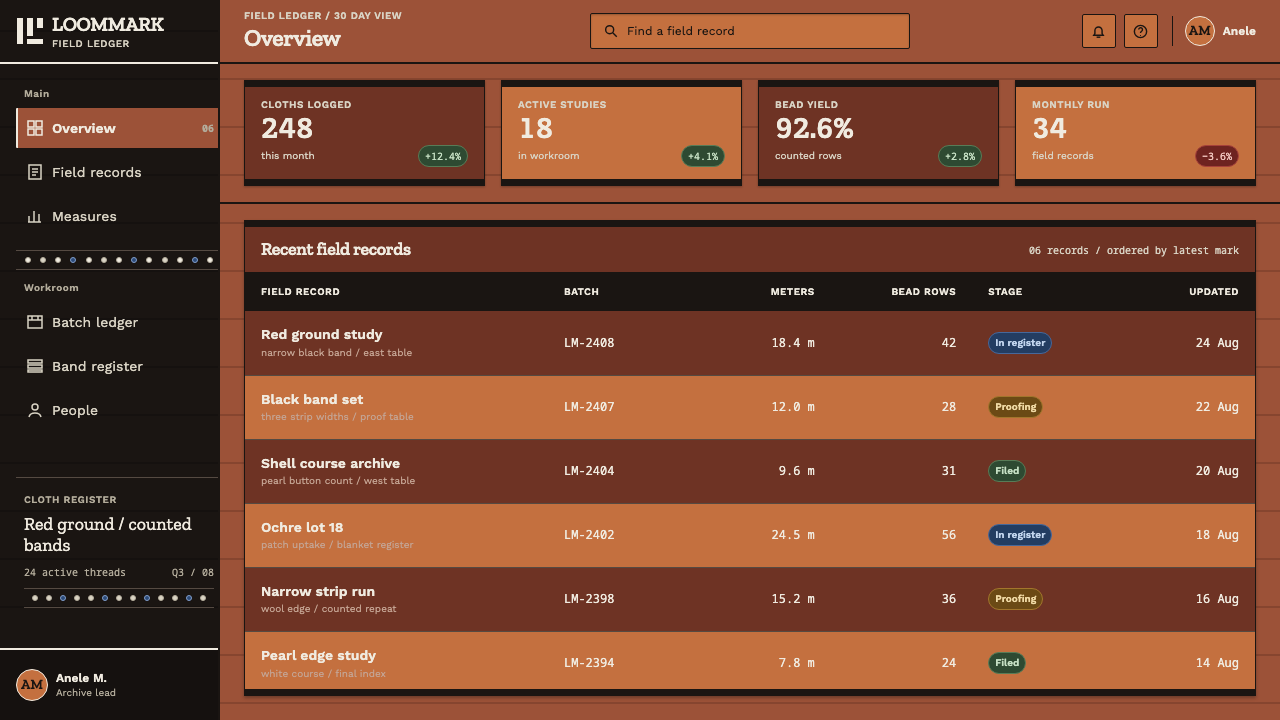The image size is (1280, 720).
Task: Click the Recent field records heading
Action: tap(336, 249)
